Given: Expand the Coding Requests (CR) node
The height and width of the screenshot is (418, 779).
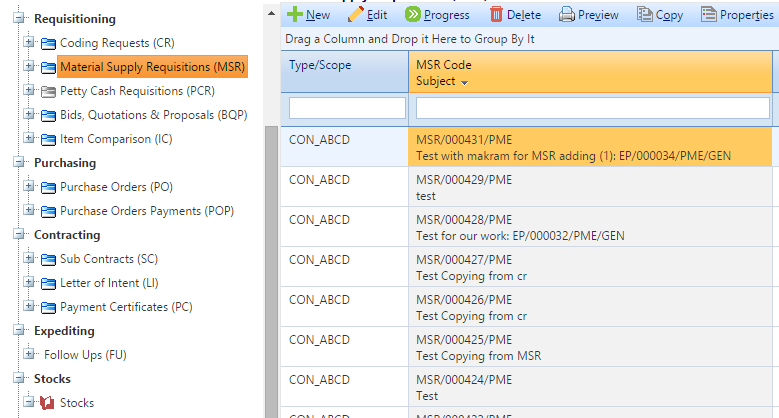Looking at the screenshot, I should pos(29,42).
